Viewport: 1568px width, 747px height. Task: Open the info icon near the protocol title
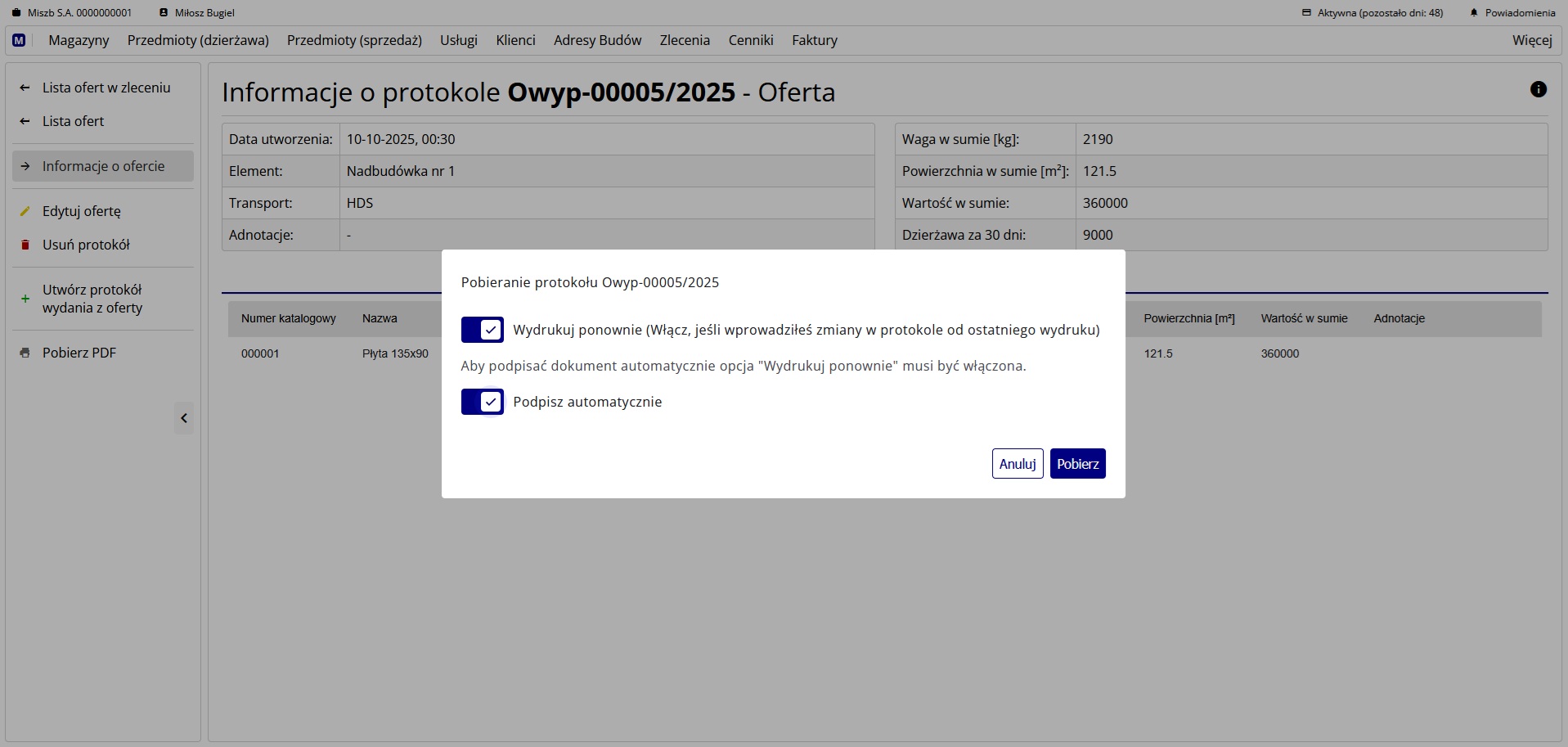(1540, 89)
